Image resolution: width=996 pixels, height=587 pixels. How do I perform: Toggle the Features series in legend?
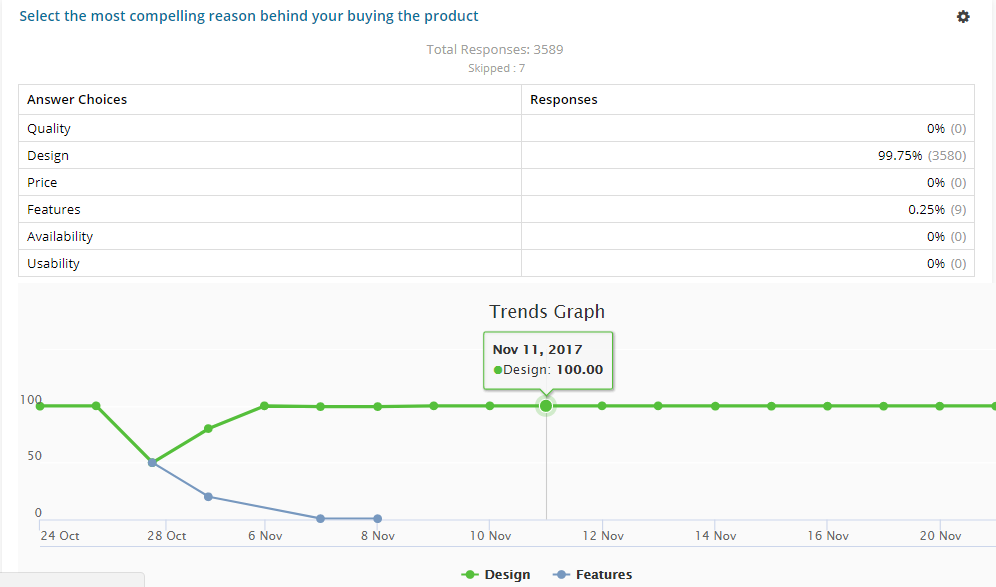coord(593,574)
